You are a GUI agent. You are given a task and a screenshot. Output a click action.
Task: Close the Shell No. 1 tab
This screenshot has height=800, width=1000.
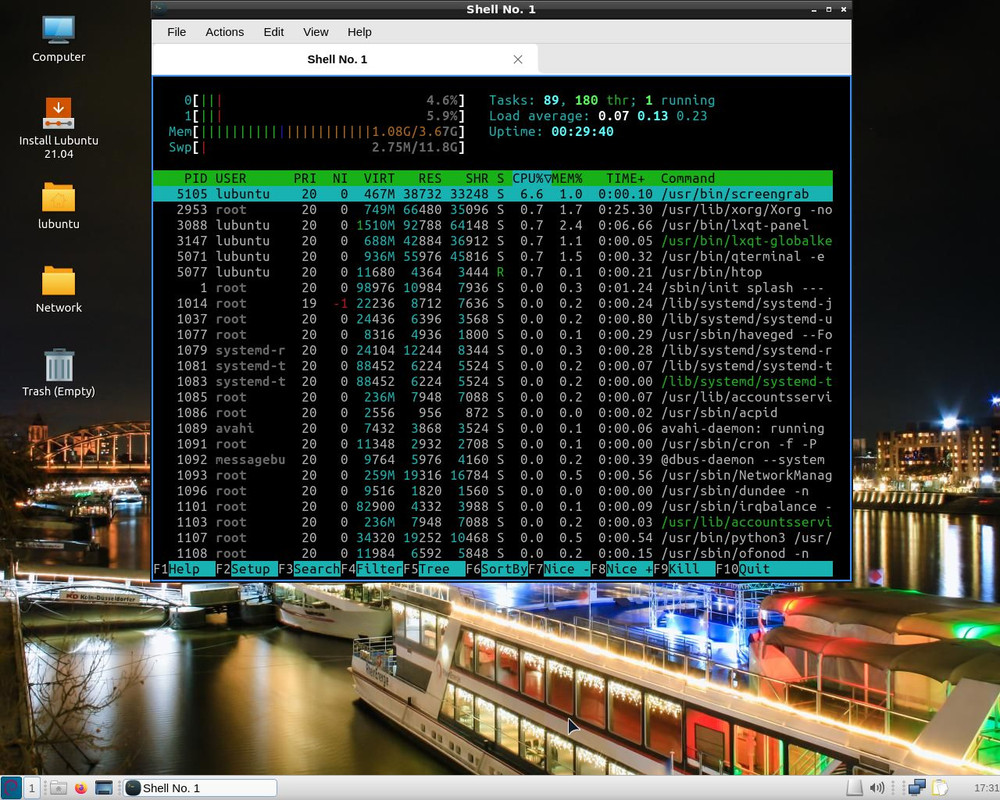coord(518,59)
